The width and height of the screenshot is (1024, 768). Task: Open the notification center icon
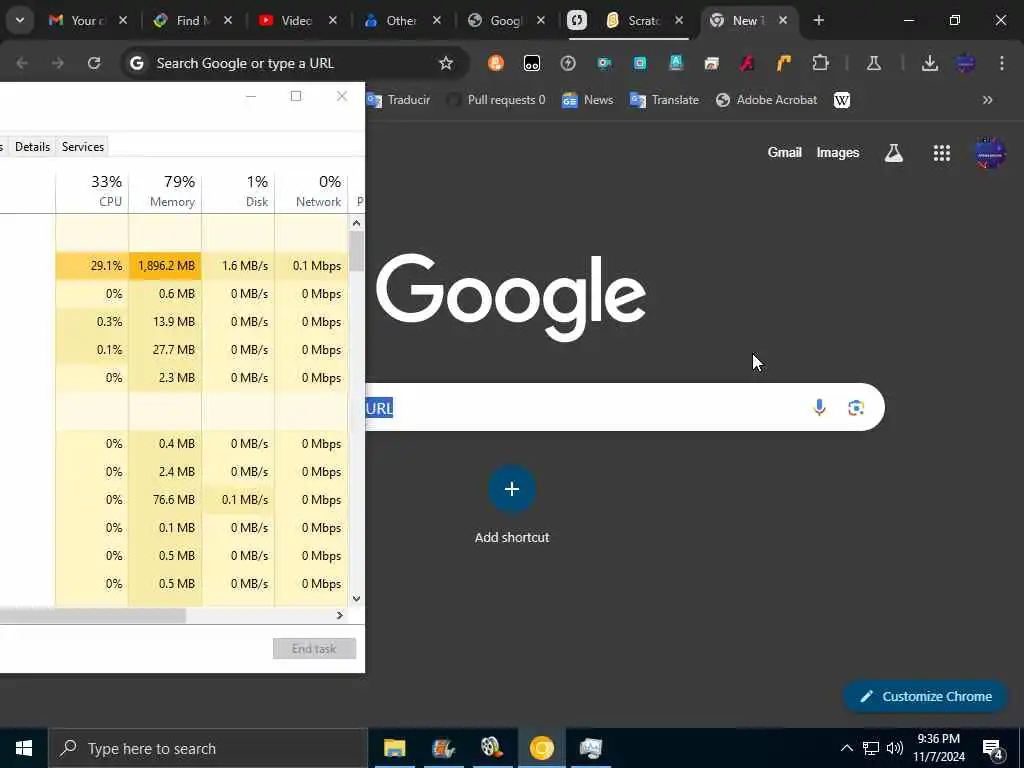point(993,749)
